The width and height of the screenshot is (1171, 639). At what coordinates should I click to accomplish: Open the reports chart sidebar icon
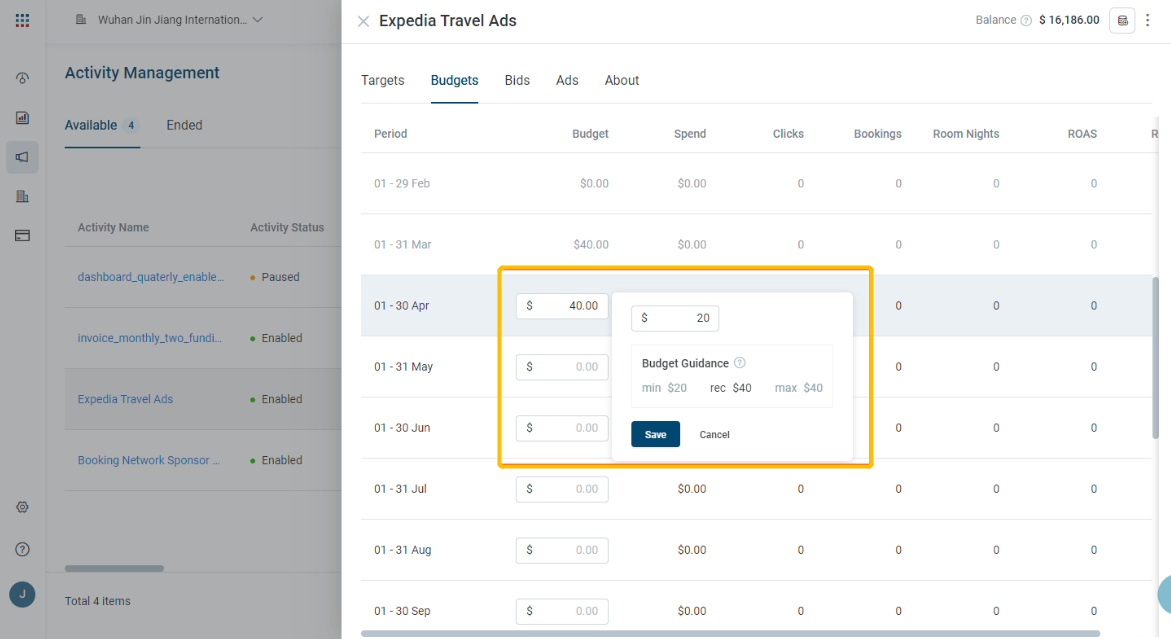pos(22,118)
